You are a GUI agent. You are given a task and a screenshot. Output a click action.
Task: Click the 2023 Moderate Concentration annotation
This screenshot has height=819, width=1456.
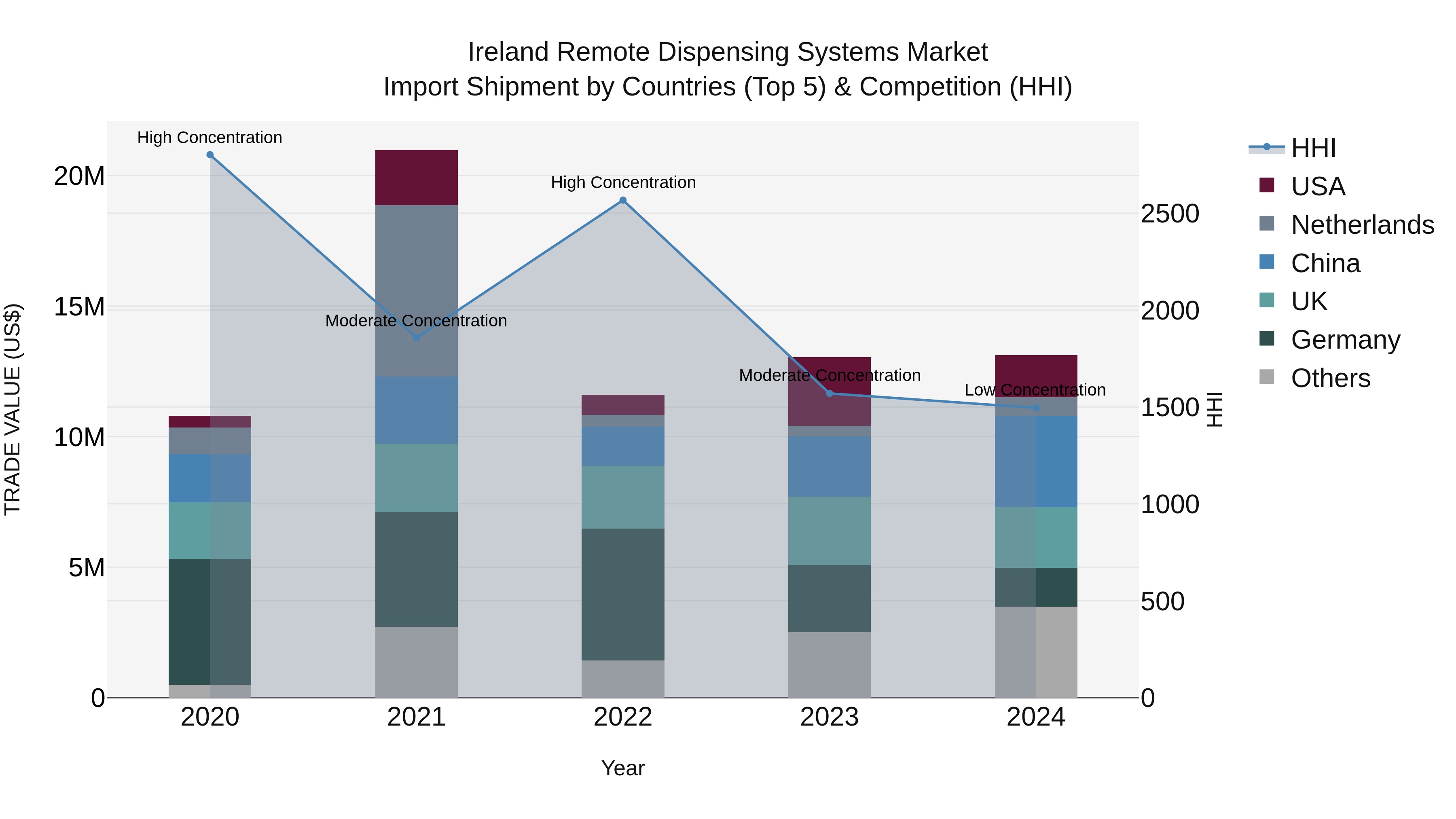[x=830, y=375]
